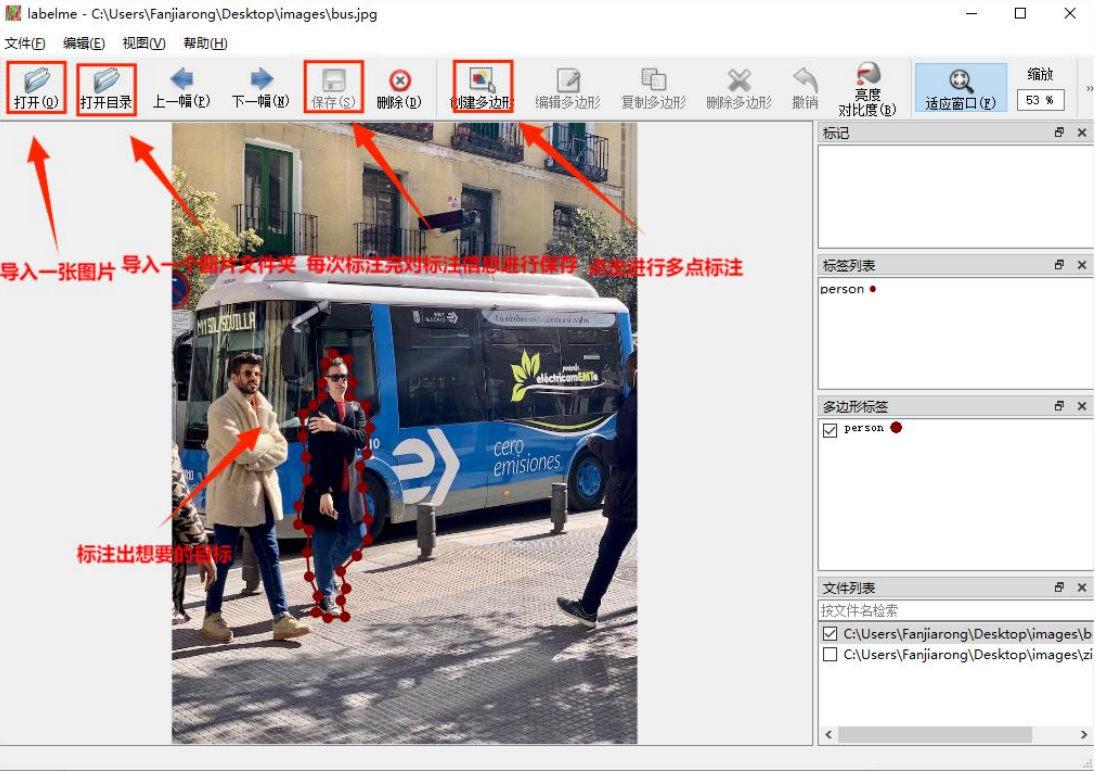Close the 文件列表 panel

click(1082, 588)
